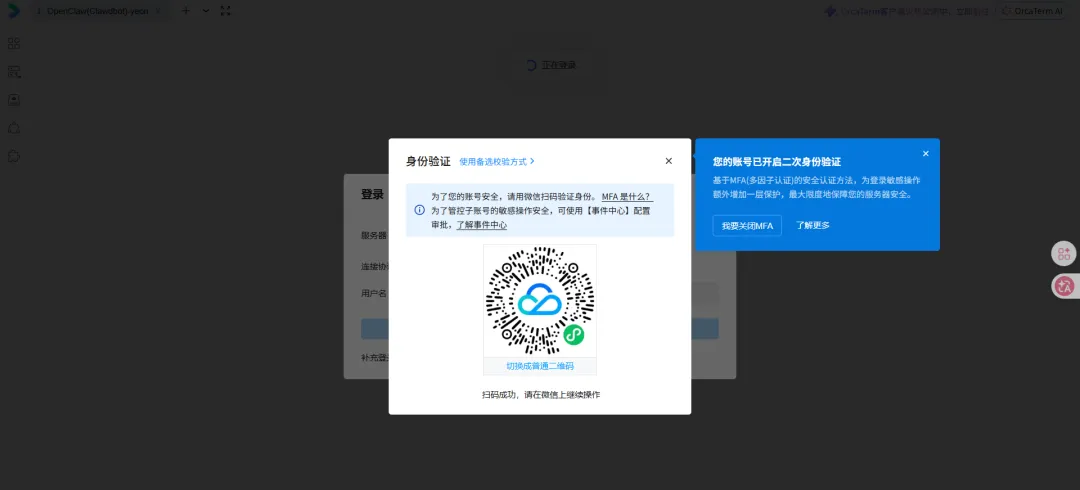Open the floating grid-plus widget on right edge

1064,254
